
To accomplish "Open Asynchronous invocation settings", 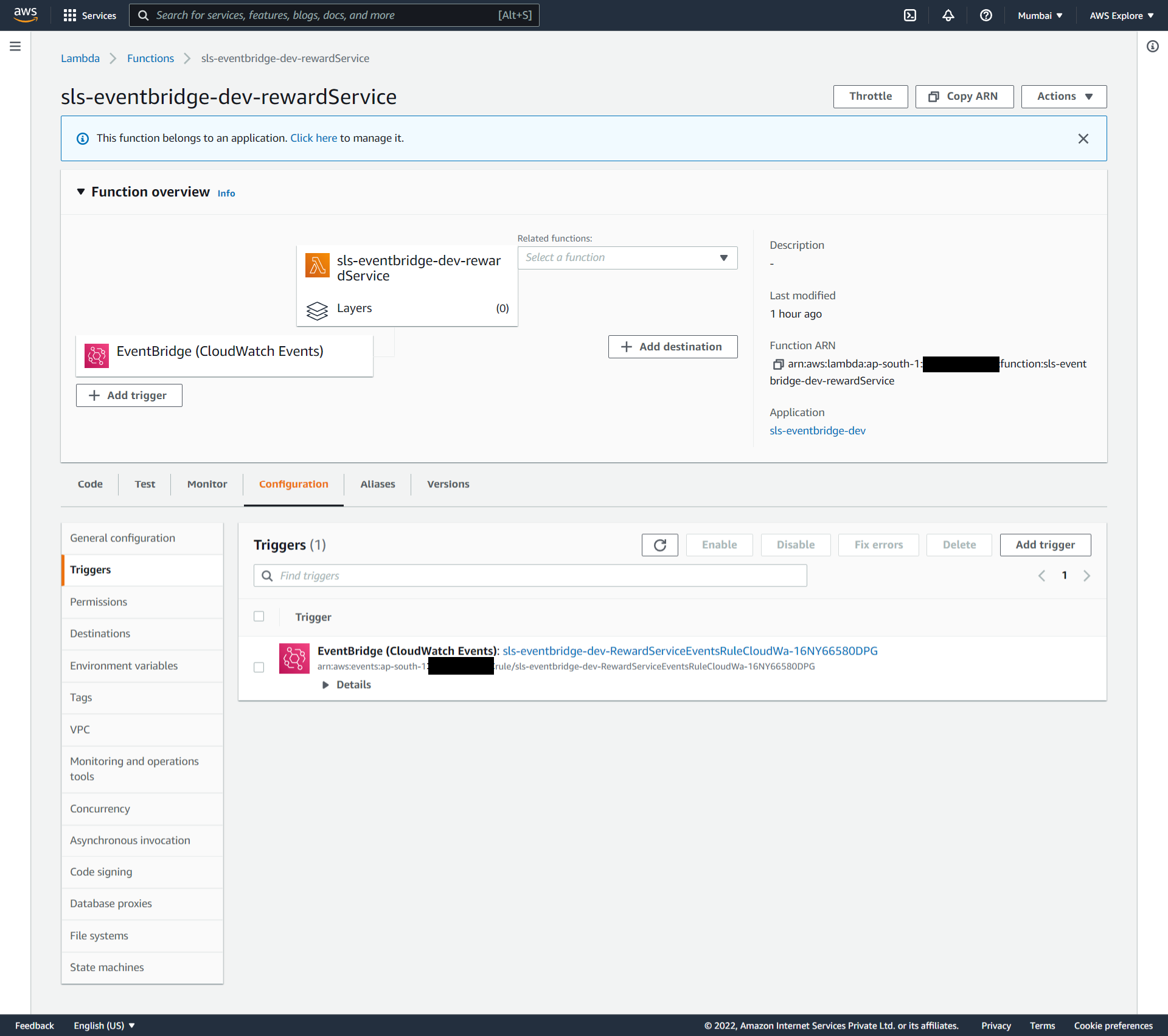I will click(142, 841).
